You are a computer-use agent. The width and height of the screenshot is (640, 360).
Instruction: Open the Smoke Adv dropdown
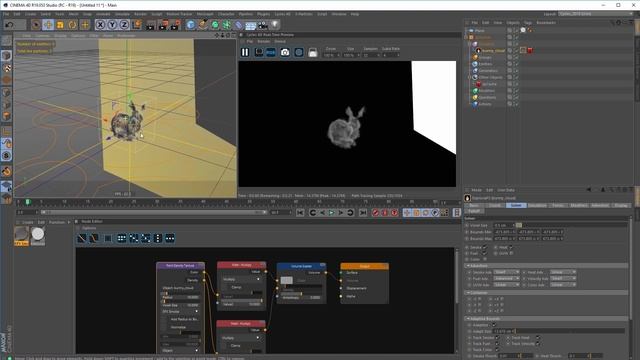pos(507,272)
